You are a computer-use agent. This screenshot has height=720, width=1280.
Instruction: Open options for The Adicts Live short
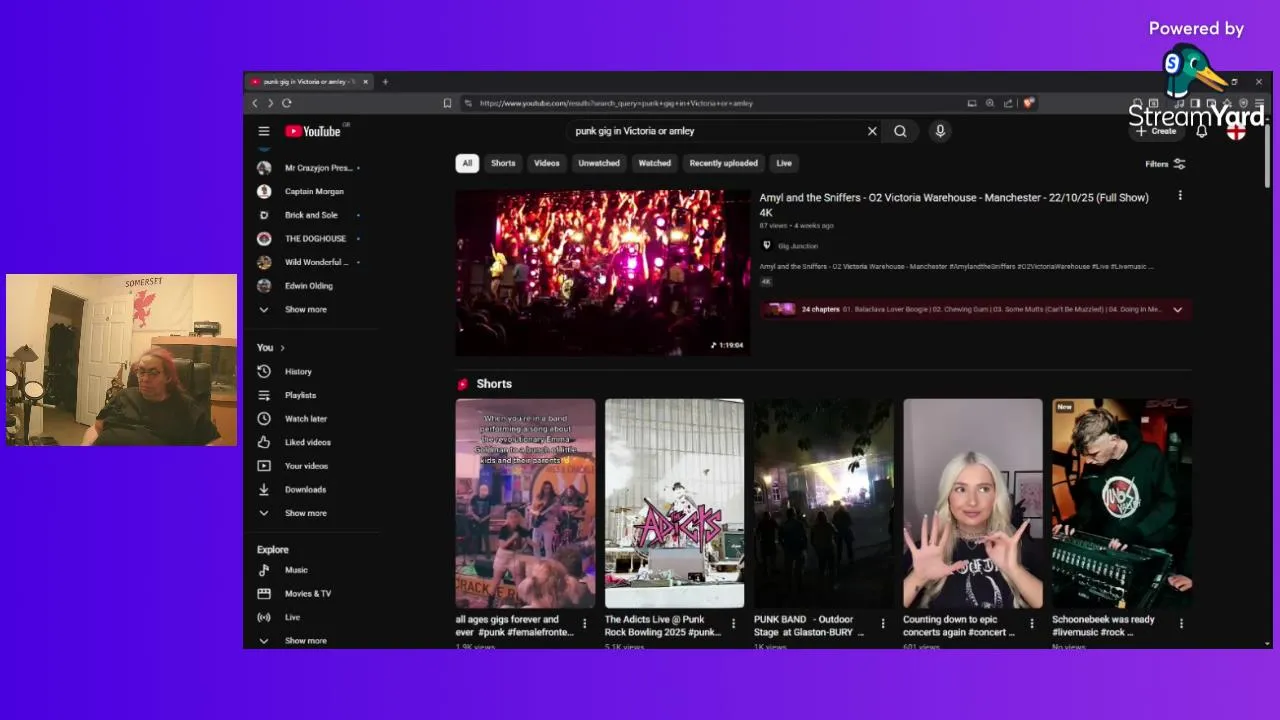[734, 624]
